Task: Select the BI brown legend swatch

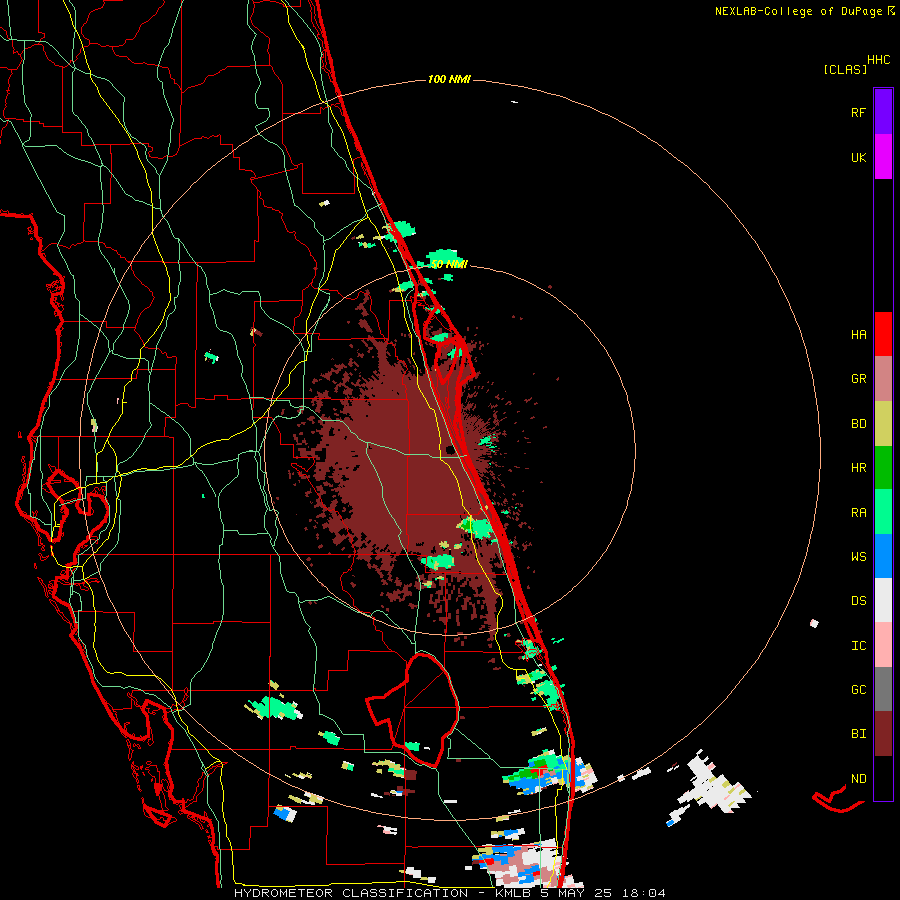Action: 883,734
